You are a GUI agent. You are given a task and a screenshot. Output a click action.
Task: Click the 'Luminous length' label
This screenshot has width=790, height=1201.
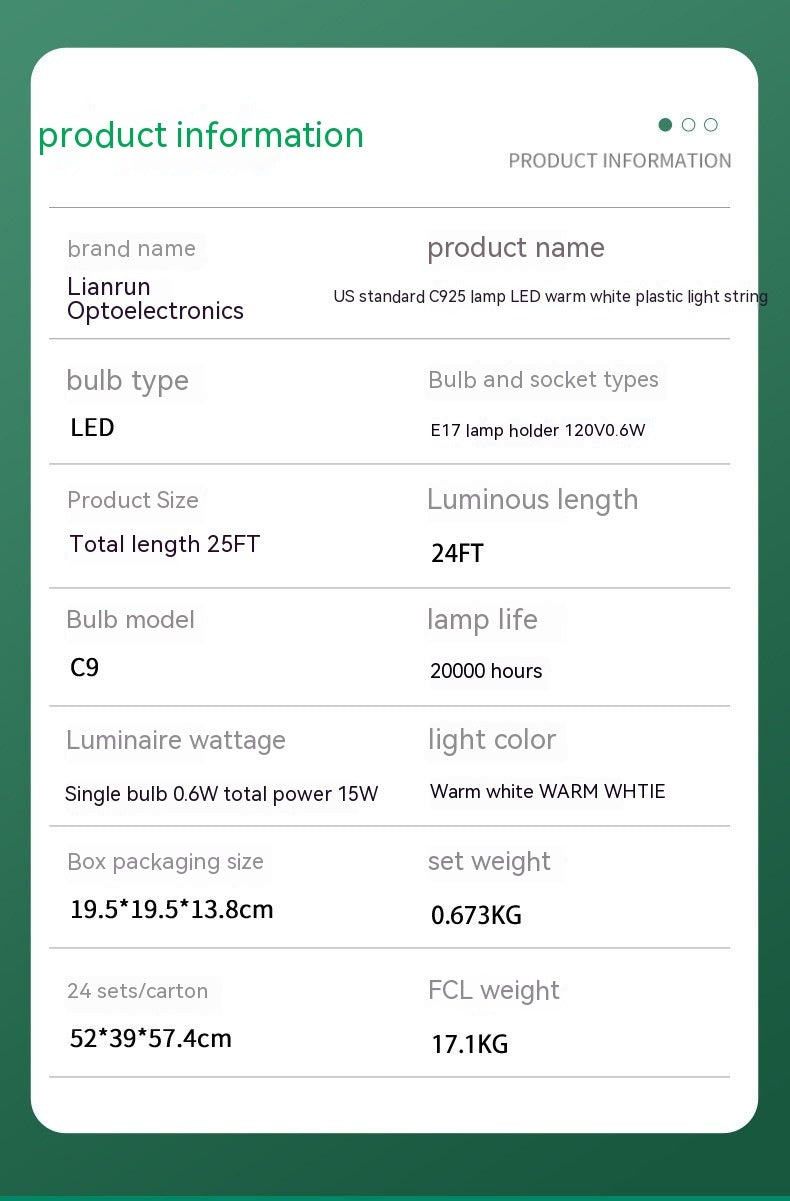(x=532, y=500)
